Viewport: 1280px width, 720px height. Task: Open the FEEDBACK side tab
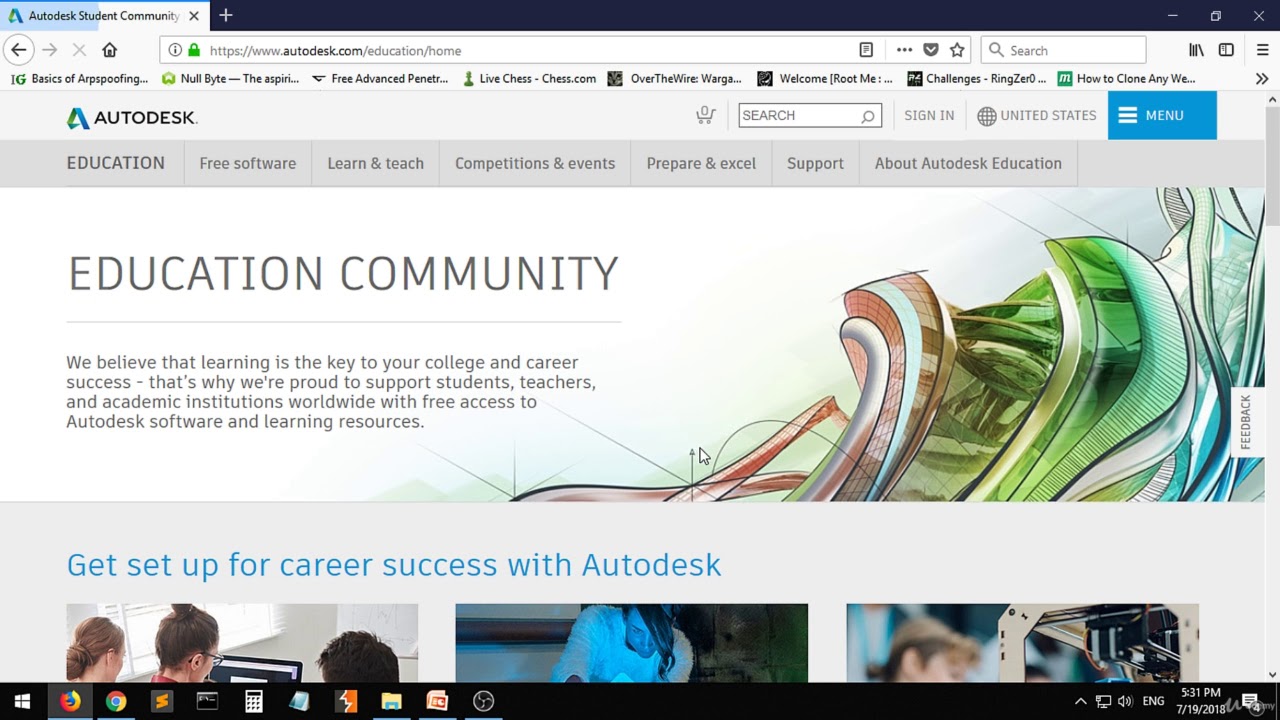click(1247, 422)
